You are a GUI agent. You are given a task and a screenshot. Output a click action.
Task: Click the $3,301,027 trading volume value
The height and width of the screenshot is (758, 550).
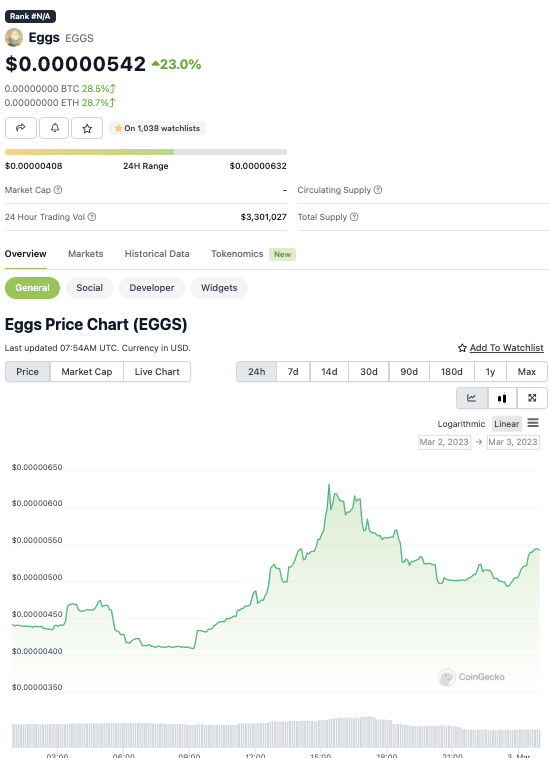[263, 217]
